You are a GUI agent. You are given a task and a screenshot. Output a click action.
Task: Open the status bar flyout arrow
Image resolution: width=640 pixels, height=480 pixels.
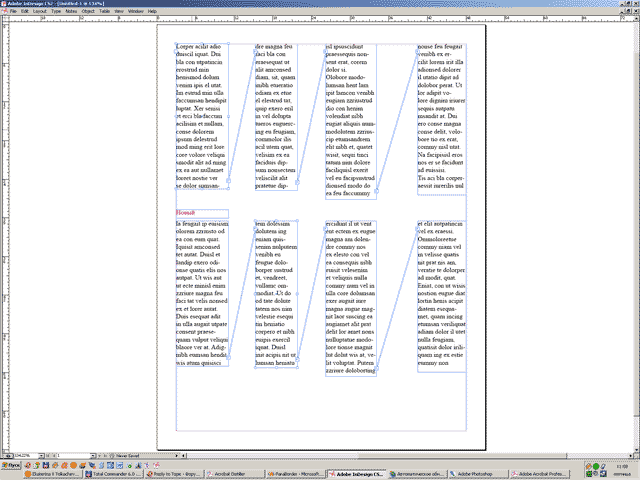point(177,456)
